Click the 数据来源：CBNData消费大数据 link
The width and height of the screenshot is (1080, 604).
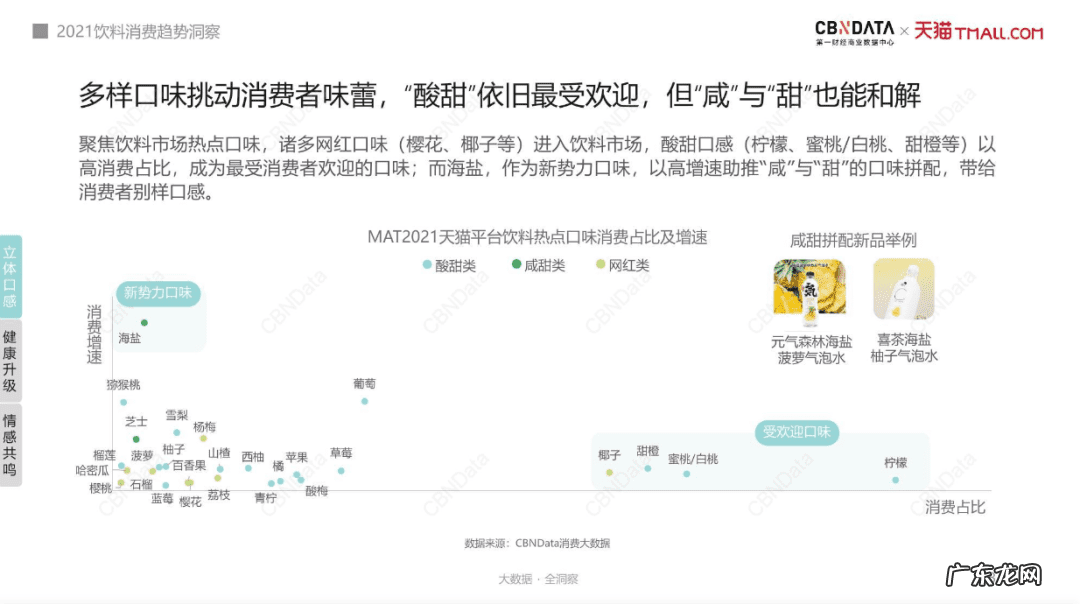click(x=539, y=543)
